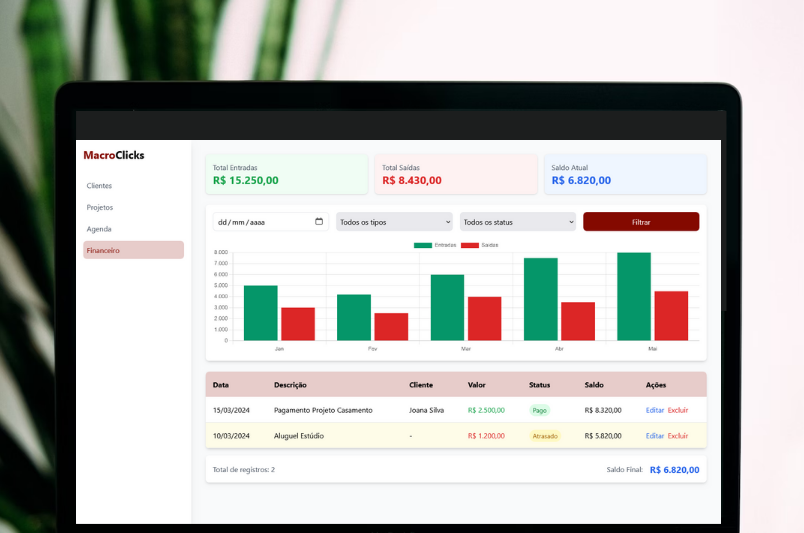Click the Pago status badge
This screenshot has width=804, height=533.
[x=539, y=410]
